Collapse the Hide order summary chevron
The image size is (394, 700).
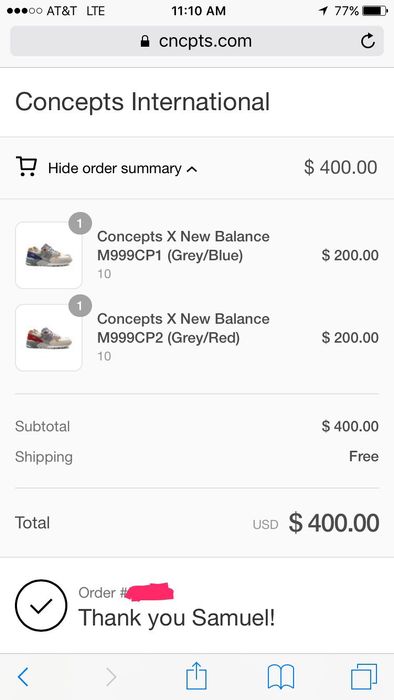click(x=191, y=169)
